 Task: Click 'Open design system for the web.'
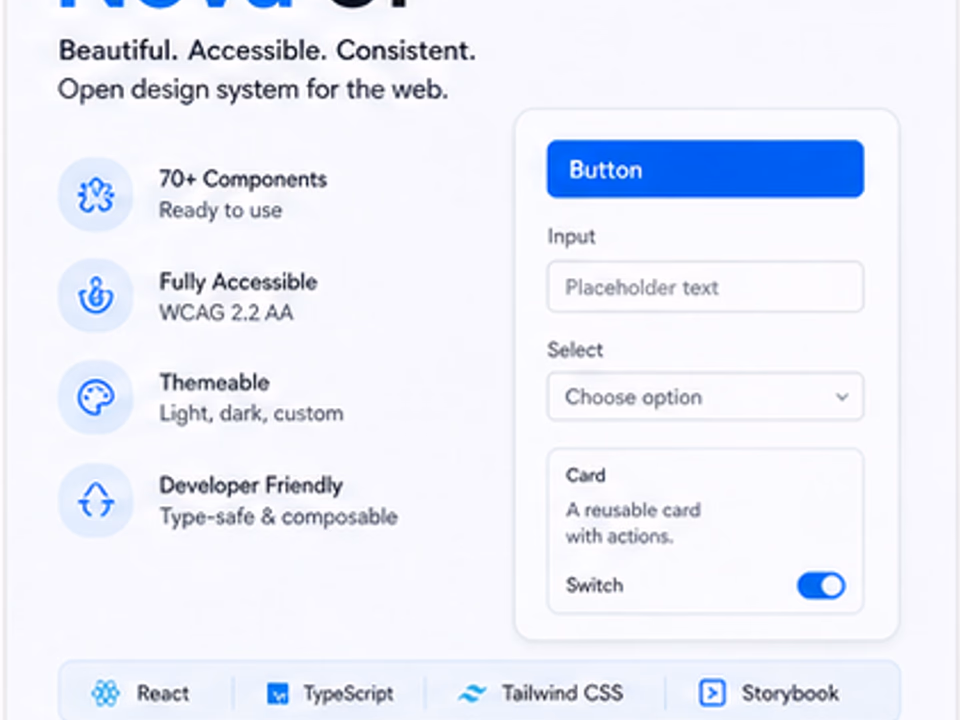coord(253,90)
